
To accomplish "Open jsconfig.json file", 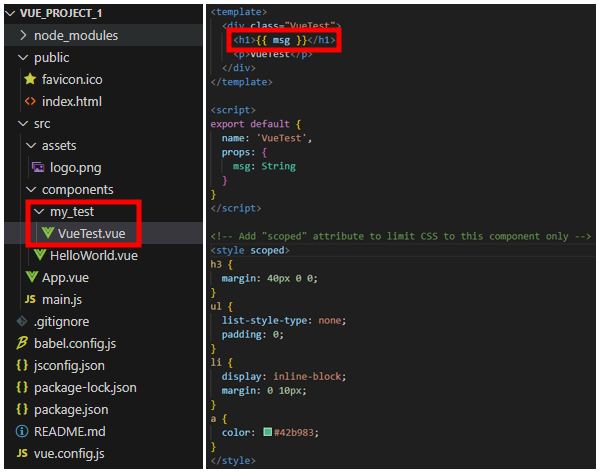I will (x=69, y=366).
